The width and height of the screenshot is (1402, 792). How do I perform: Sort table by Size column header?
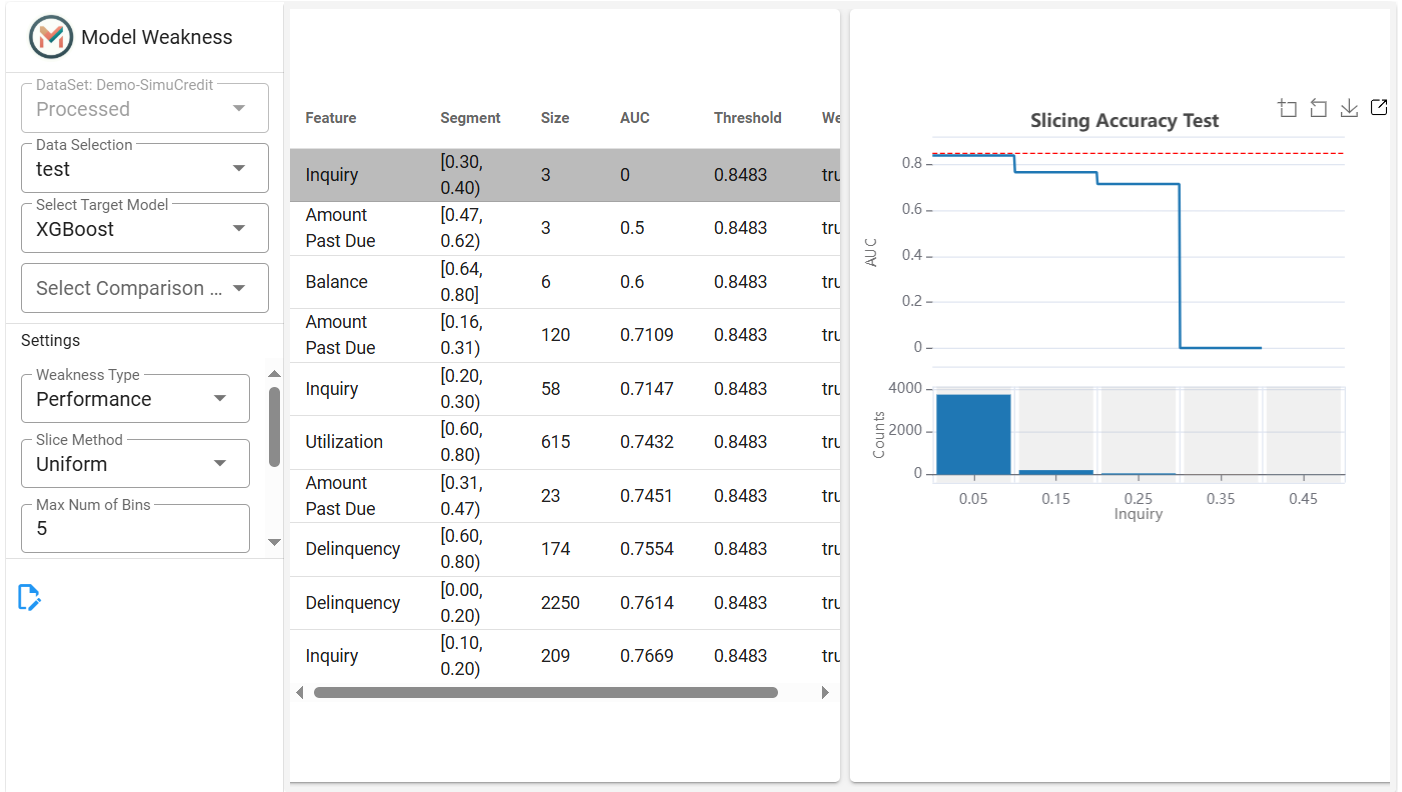pyautogui.click(x=555, y=118)
